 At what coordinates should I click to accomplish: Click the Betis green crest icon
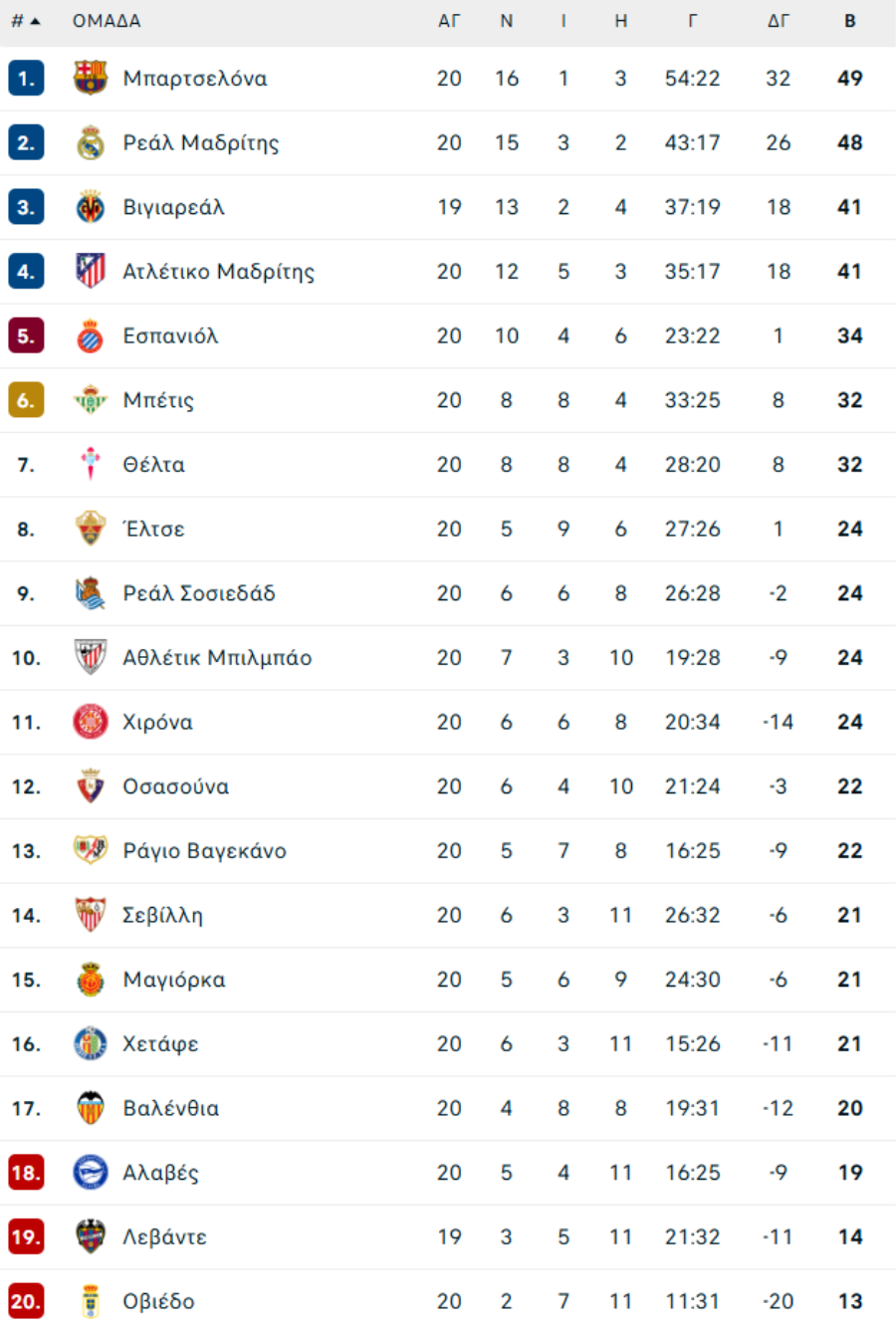[x=91, y=400]
